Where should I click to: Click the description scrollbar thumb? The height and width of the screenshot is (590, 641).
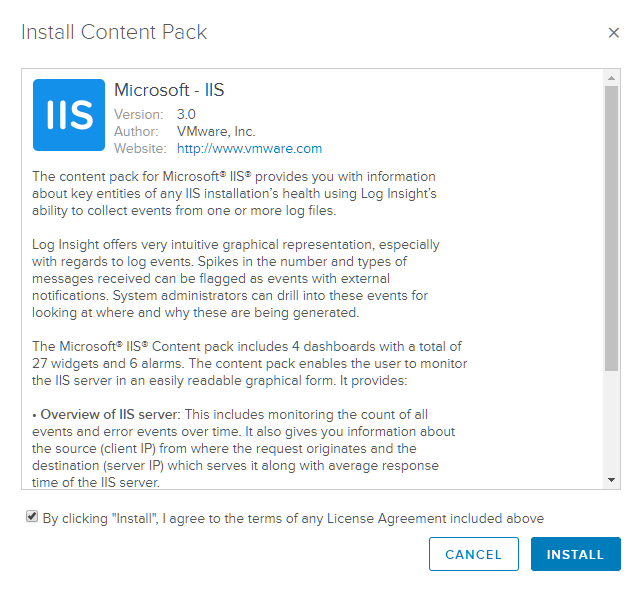612,230
